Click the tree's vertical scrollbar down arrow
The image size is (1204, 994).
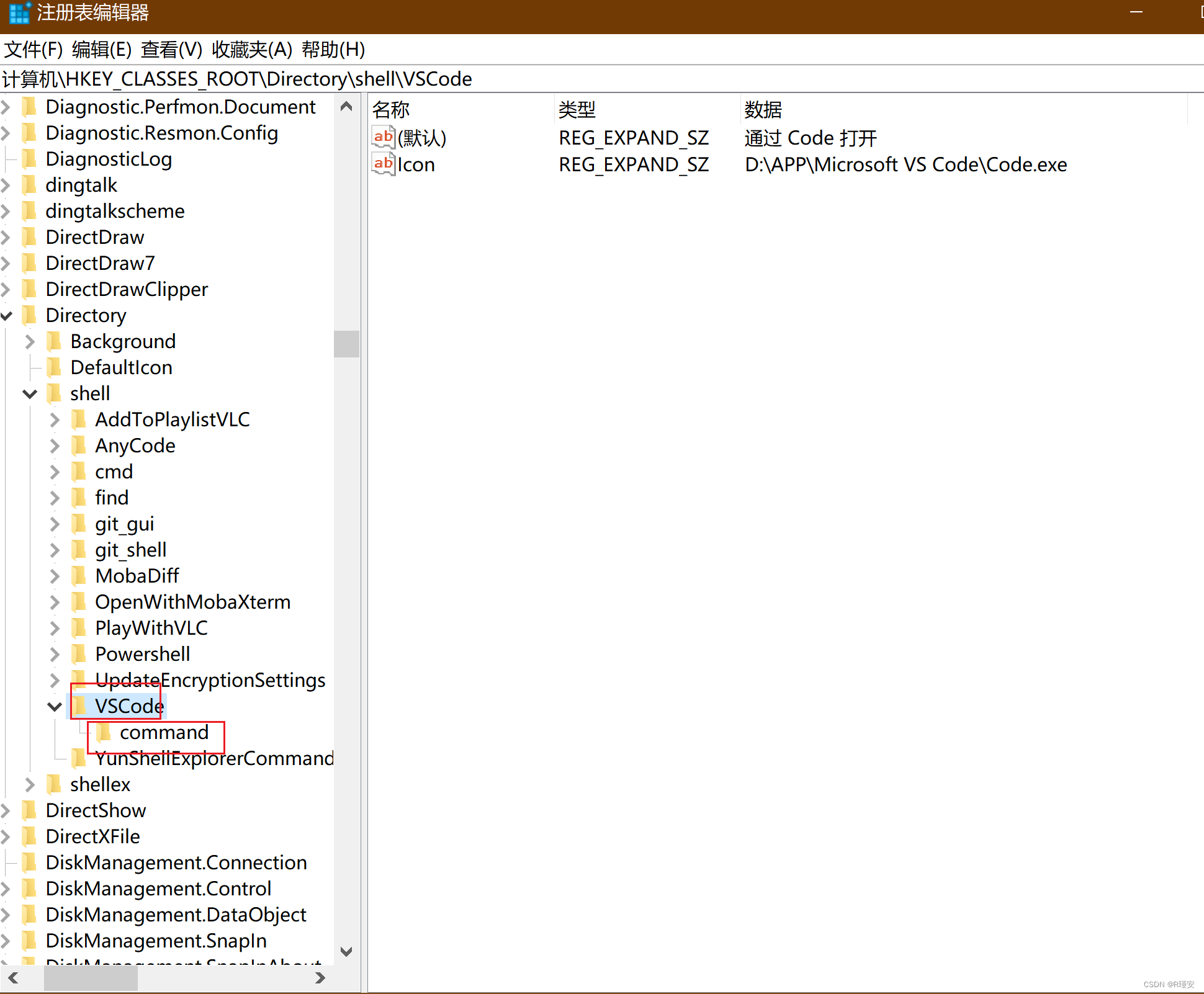(x=346, y=951)
